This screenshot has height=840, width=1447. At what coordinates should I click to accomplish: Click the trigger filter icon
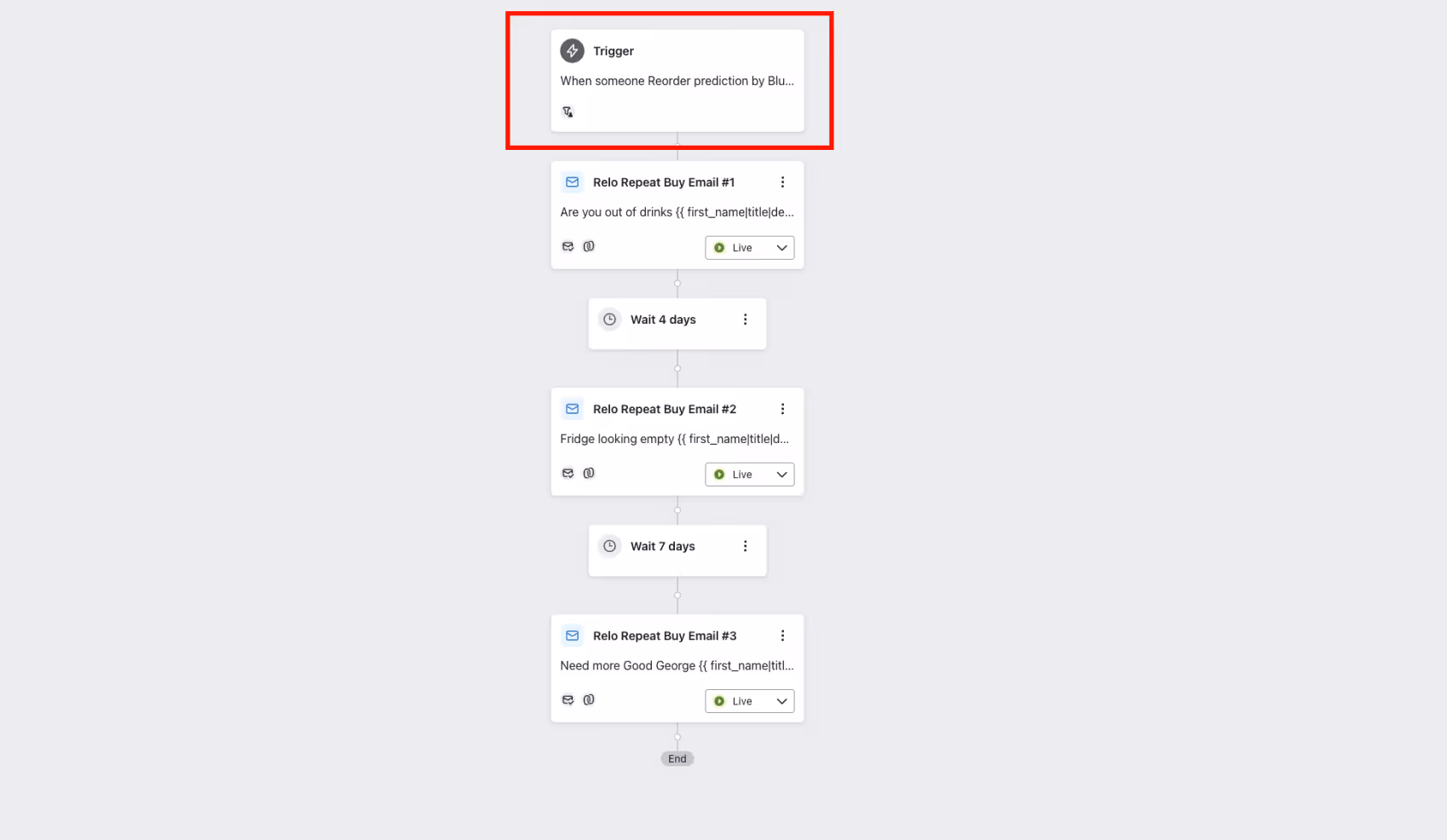568,112
